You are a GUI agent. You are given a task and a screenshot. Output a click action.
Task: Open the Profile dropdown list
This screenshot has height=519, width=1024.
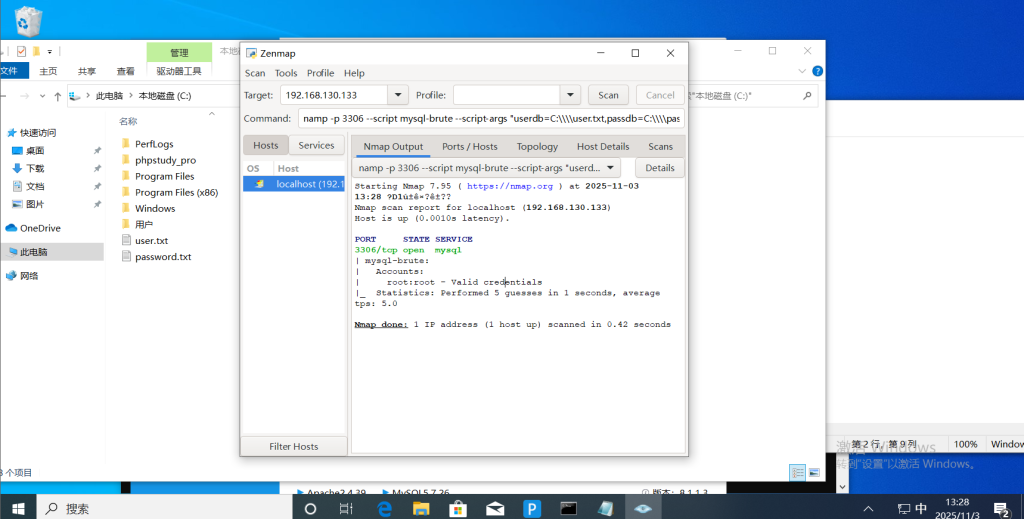tap(570, 95)
